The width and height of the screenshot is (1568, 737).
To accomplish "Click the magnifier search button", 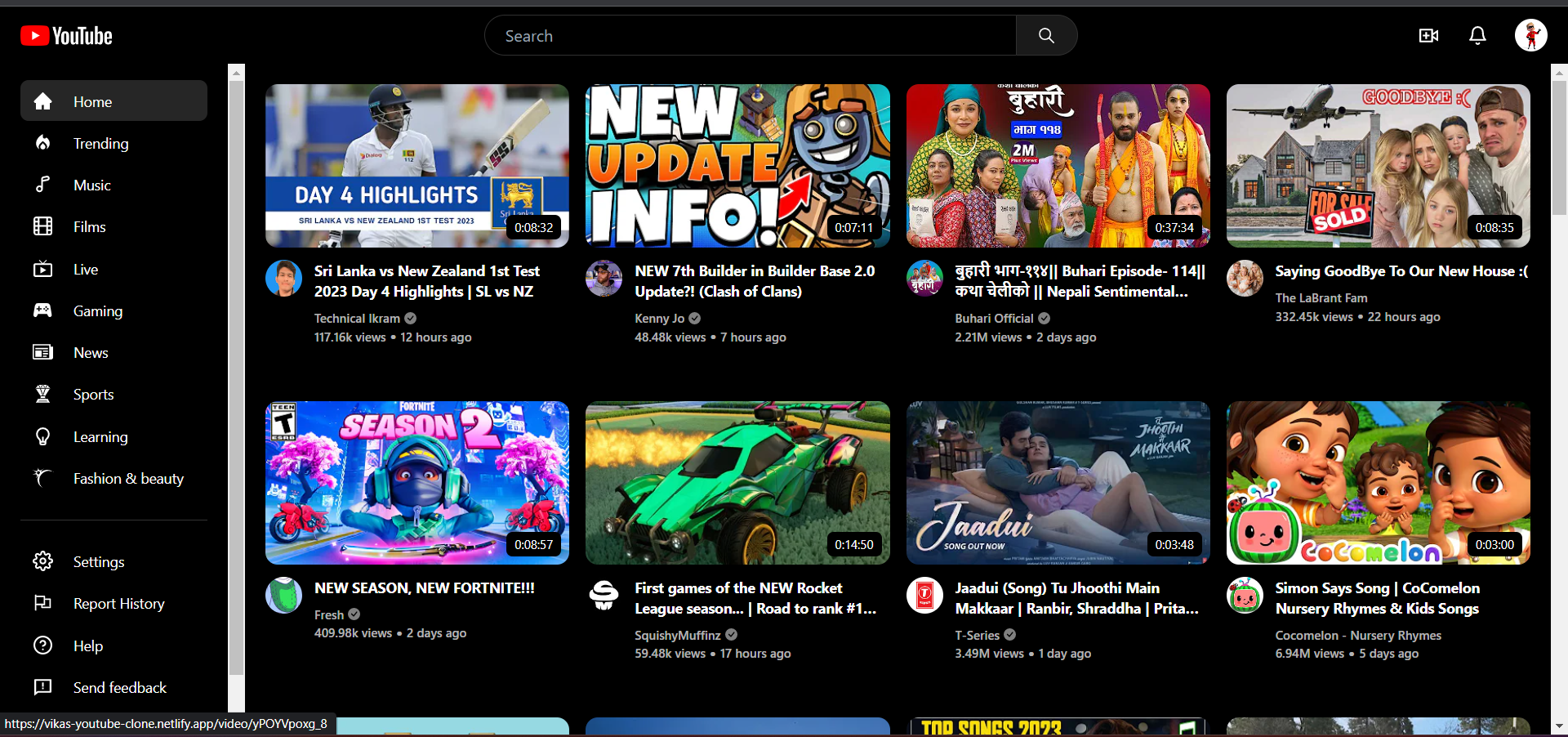I will 1046,36.
